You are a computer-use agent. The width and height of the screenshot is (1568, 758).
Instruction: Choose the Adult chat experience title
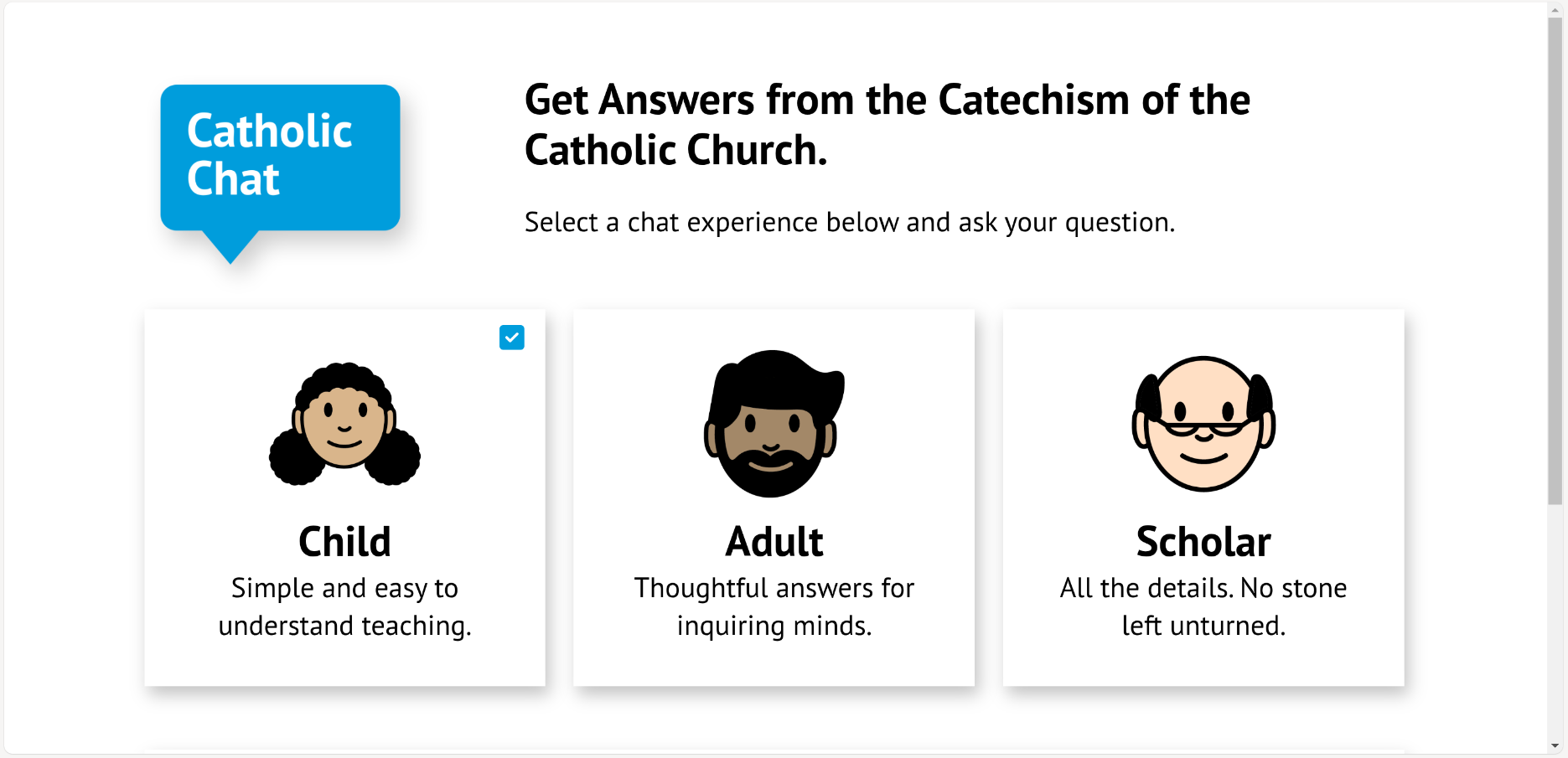[774, 542]
